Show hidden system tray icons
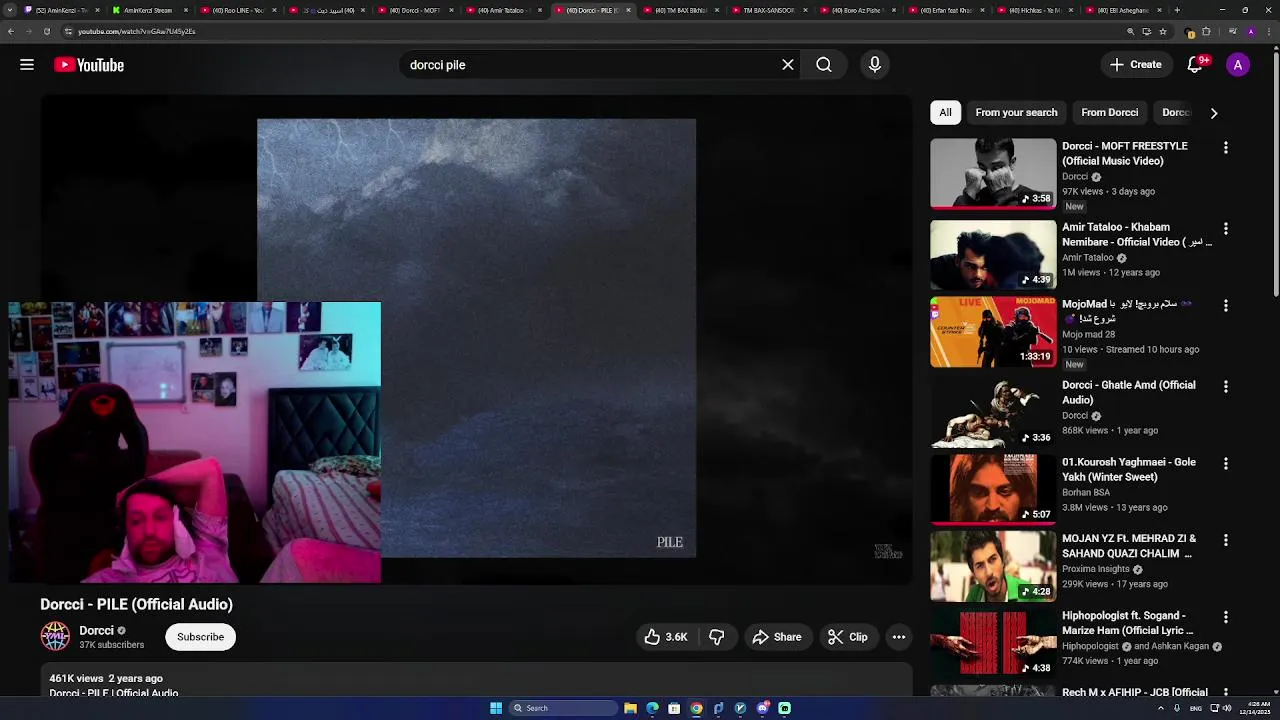The height and width of the screenshot is (720, 1280). [x=1161, y=708]
